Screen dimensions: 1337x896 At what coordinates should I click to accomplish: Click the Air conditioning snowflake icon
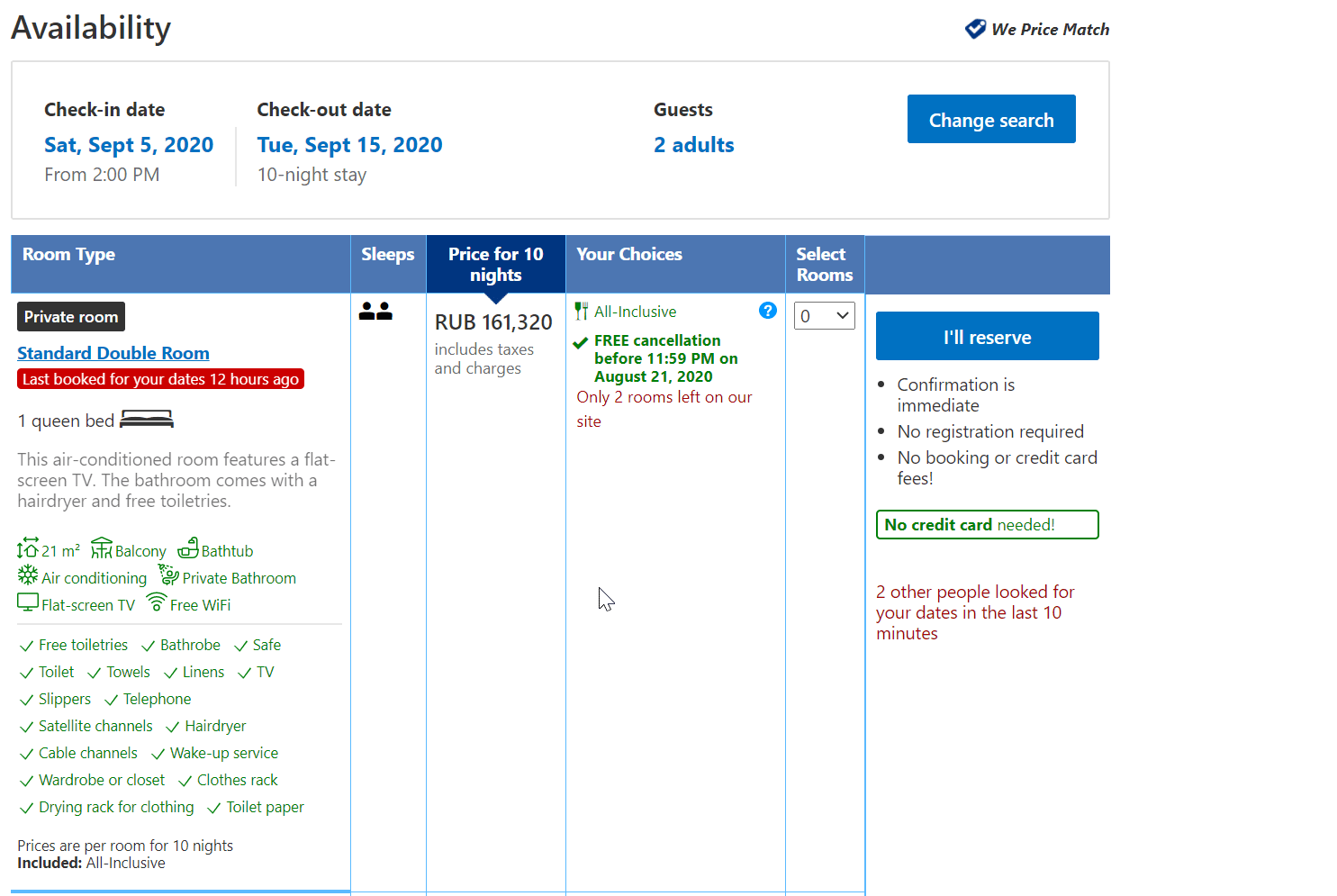pos(28,575)
